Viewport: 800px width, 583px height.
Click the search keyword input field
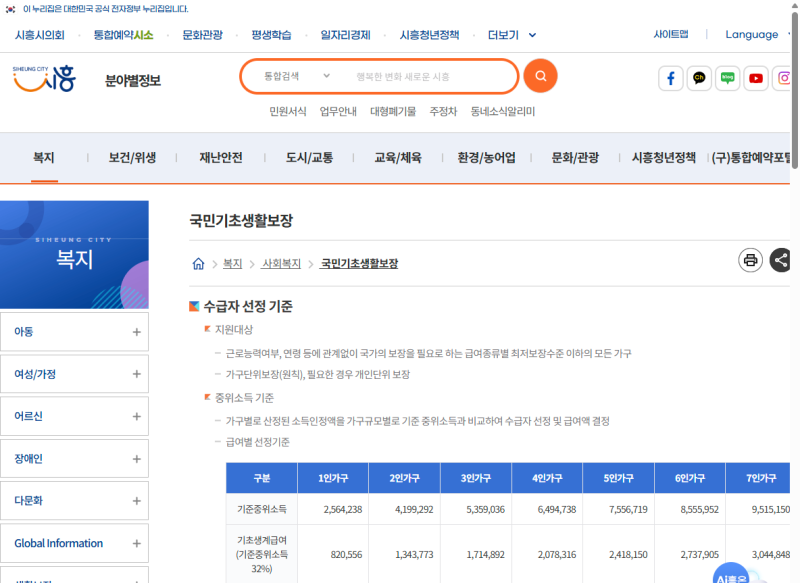coord(429,77)
